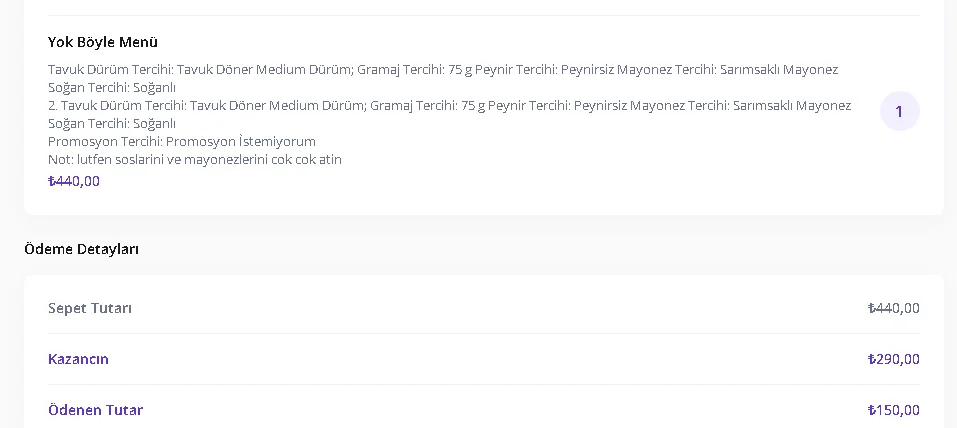Click "Promosyon Tercihi: Promosyon İstemiyorum" text
The image size is (957, 428).
click(182, 142)
